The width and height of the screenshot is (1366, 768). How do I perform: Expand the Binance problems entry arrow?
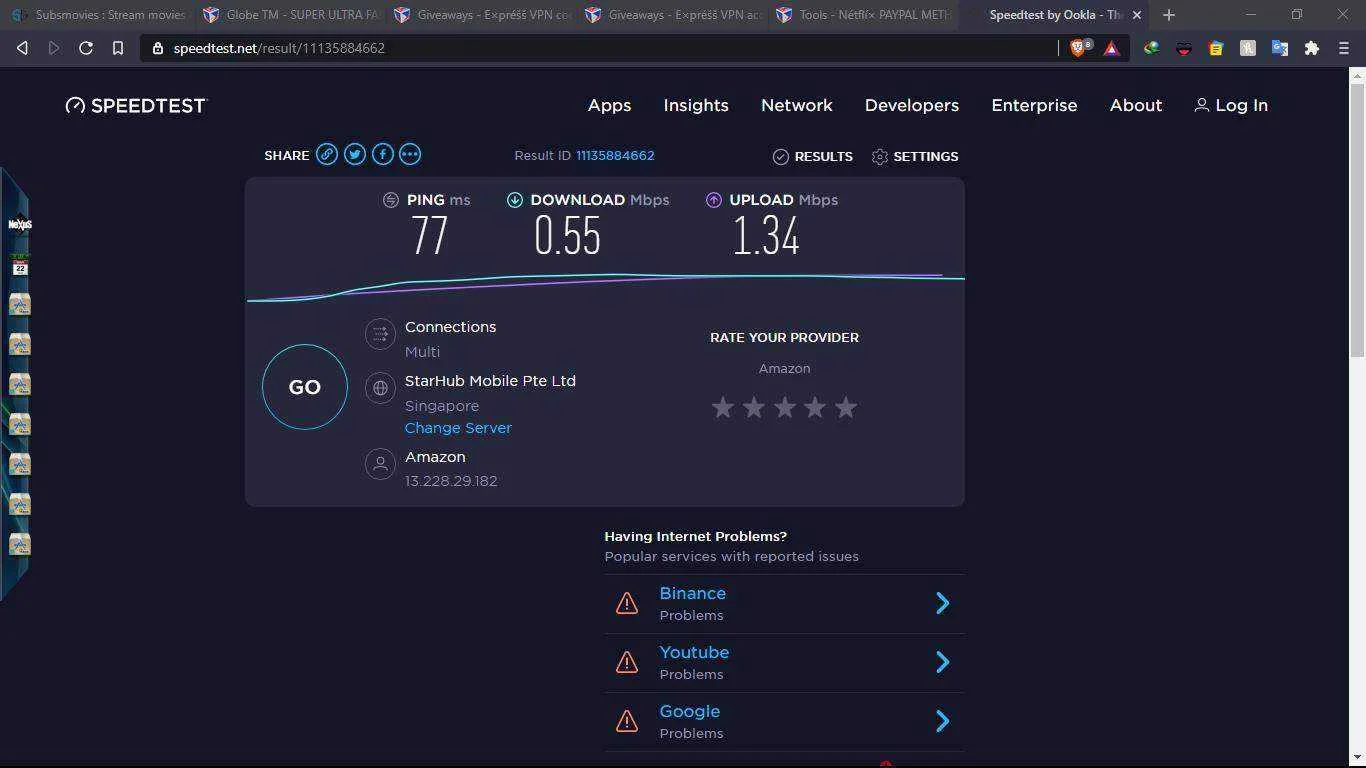(x=942, y=603)
